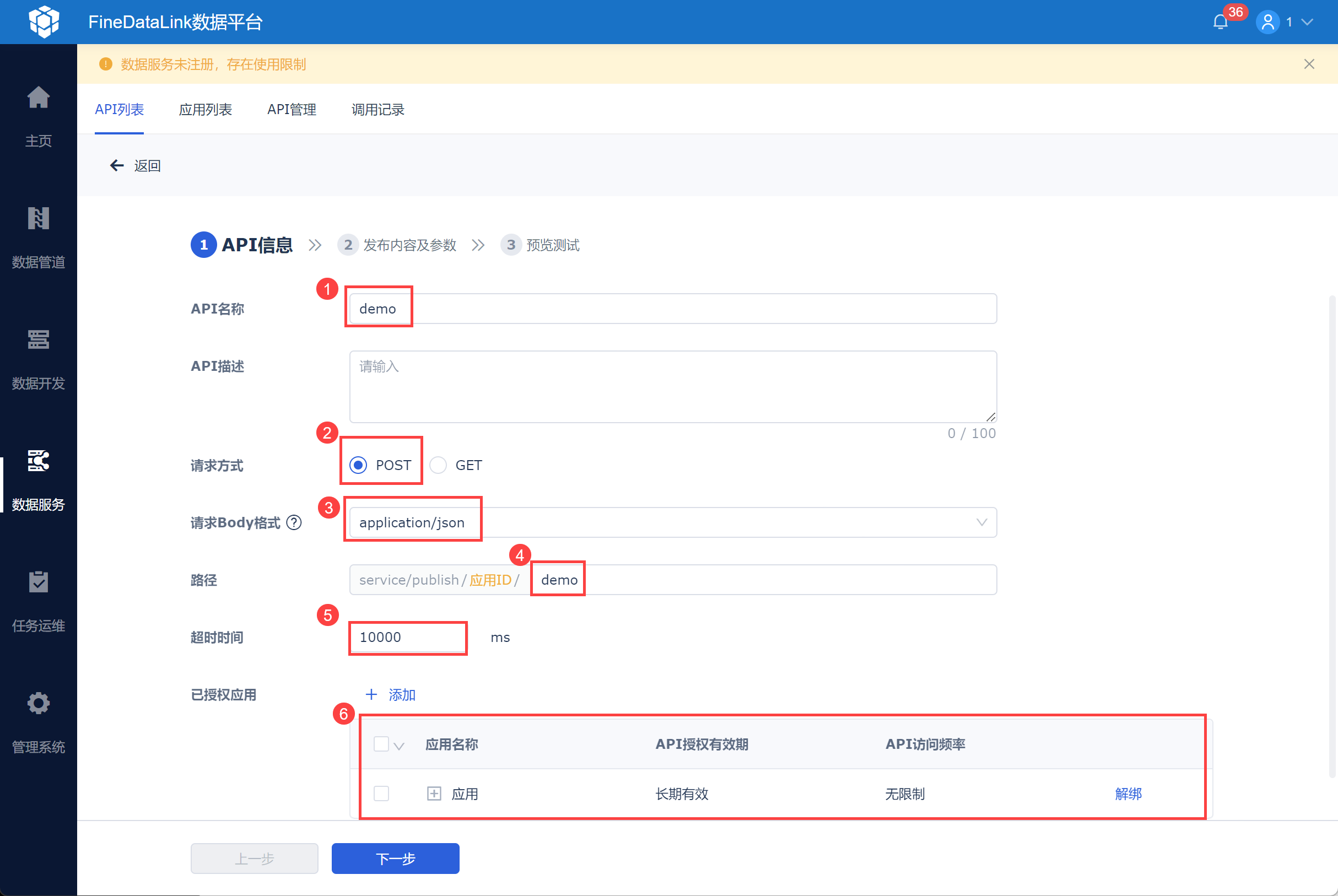Image resolution: width=1338 pixels, height=896 pixels.
Task: Select the GET request method radio
Action: point(438,465)
